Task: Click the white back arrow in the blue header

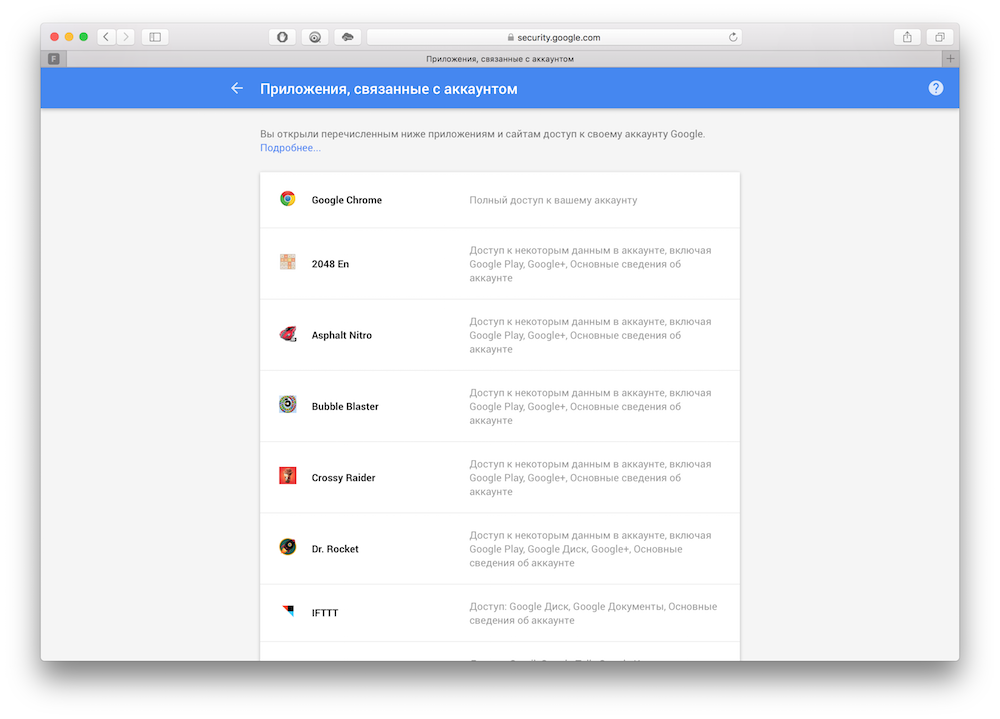Action: tap(237, 88)
